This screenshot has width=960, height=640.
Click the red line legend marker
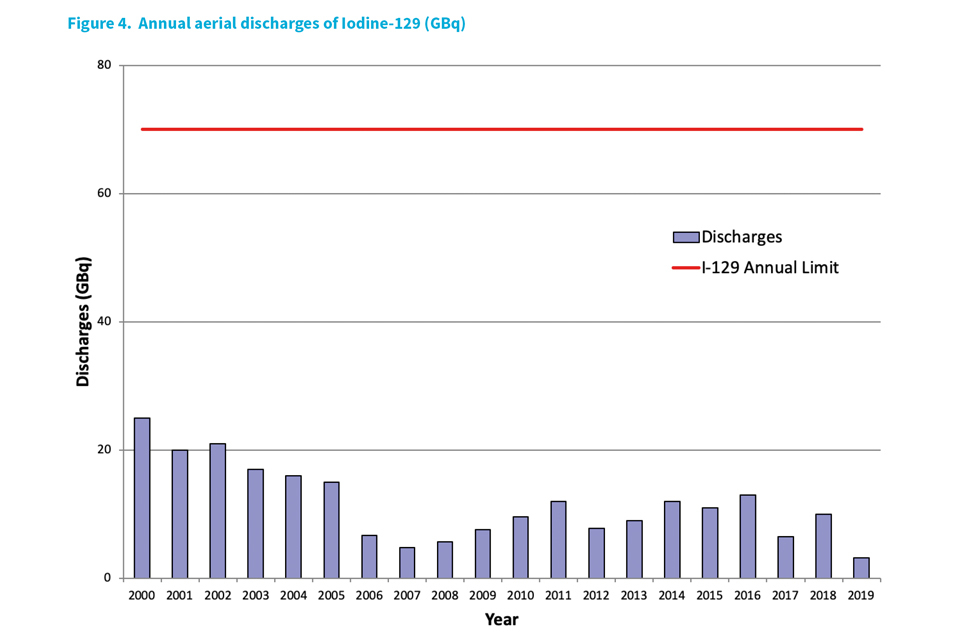click(x=685, y=268)
